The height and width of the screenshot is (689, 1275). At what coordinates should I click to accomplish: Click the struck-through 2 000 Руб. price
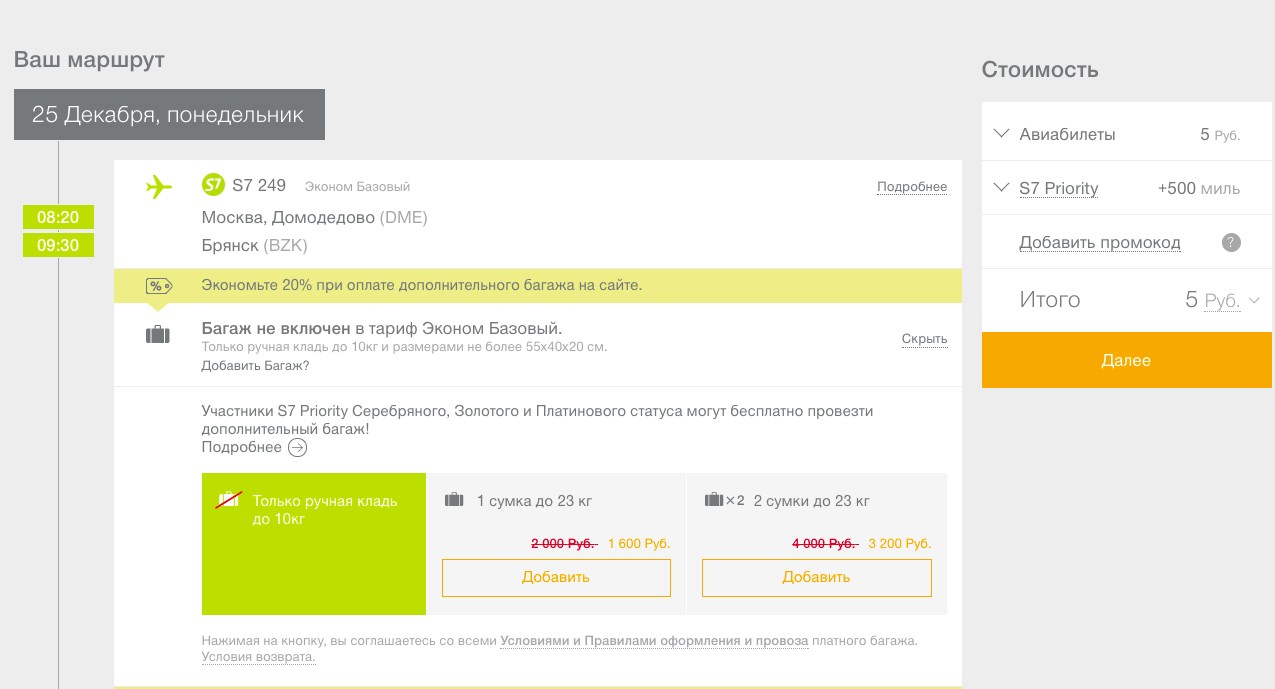564,544
